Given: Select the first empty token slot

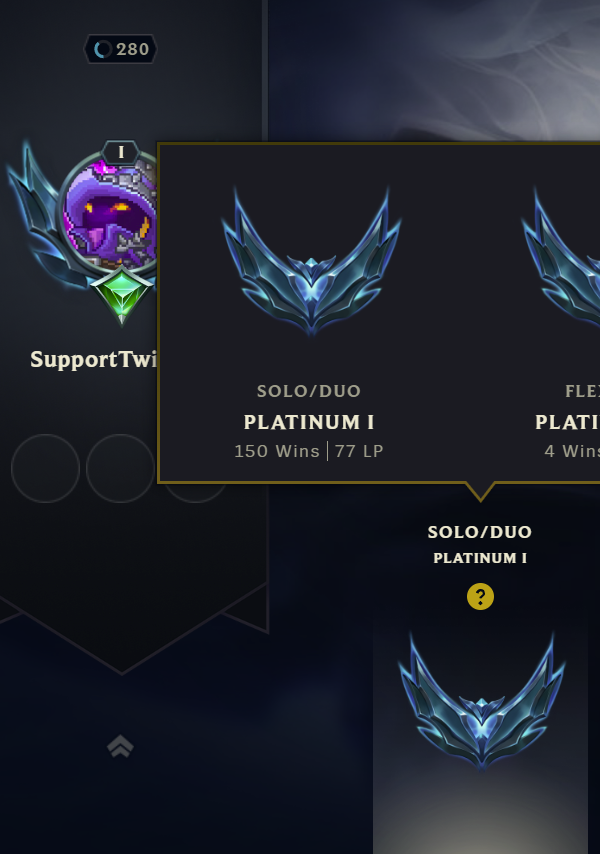Looking at the screenshot, I should (46, 468).
